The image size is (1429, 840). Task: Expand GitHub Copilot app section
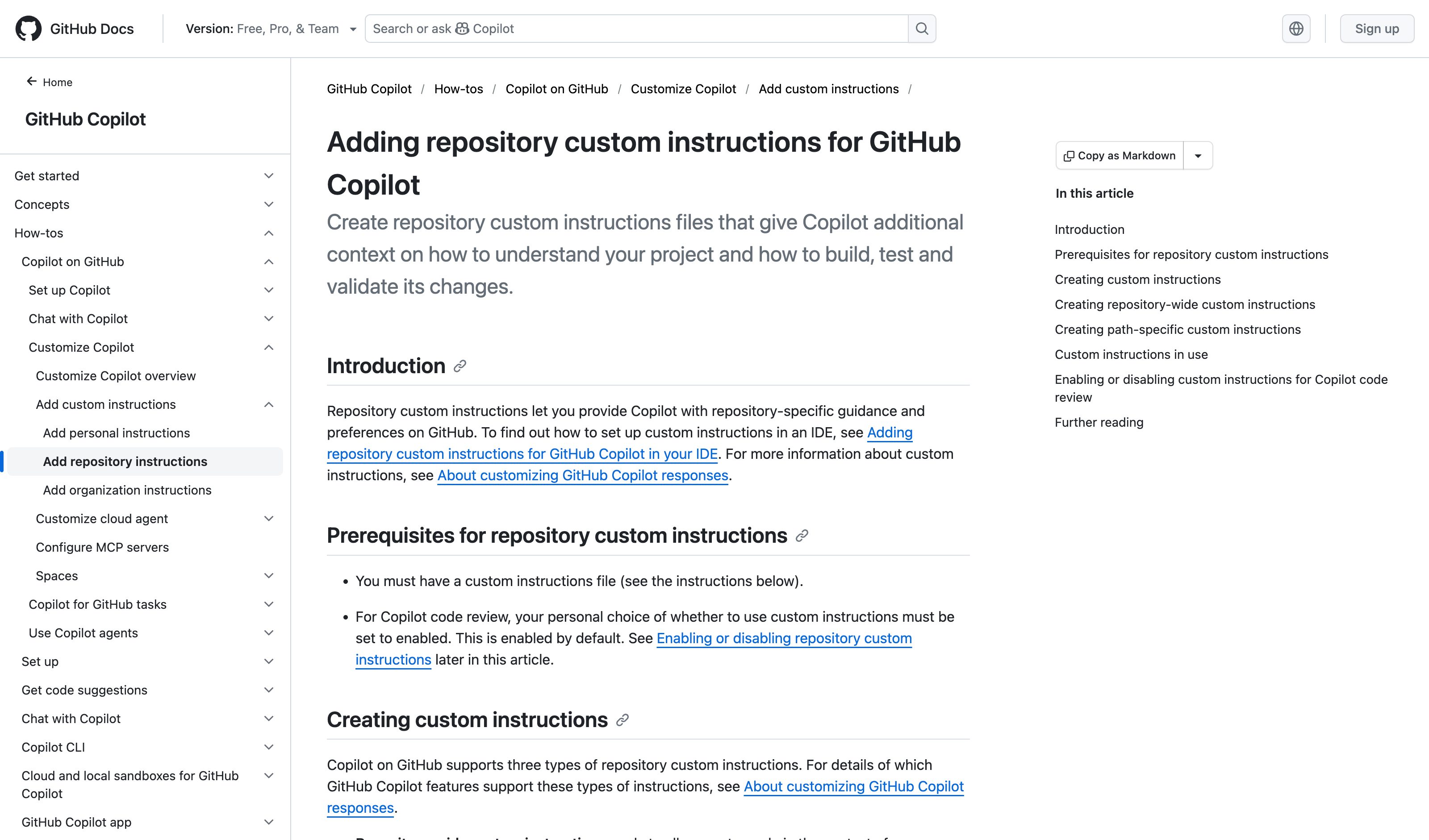269,822
